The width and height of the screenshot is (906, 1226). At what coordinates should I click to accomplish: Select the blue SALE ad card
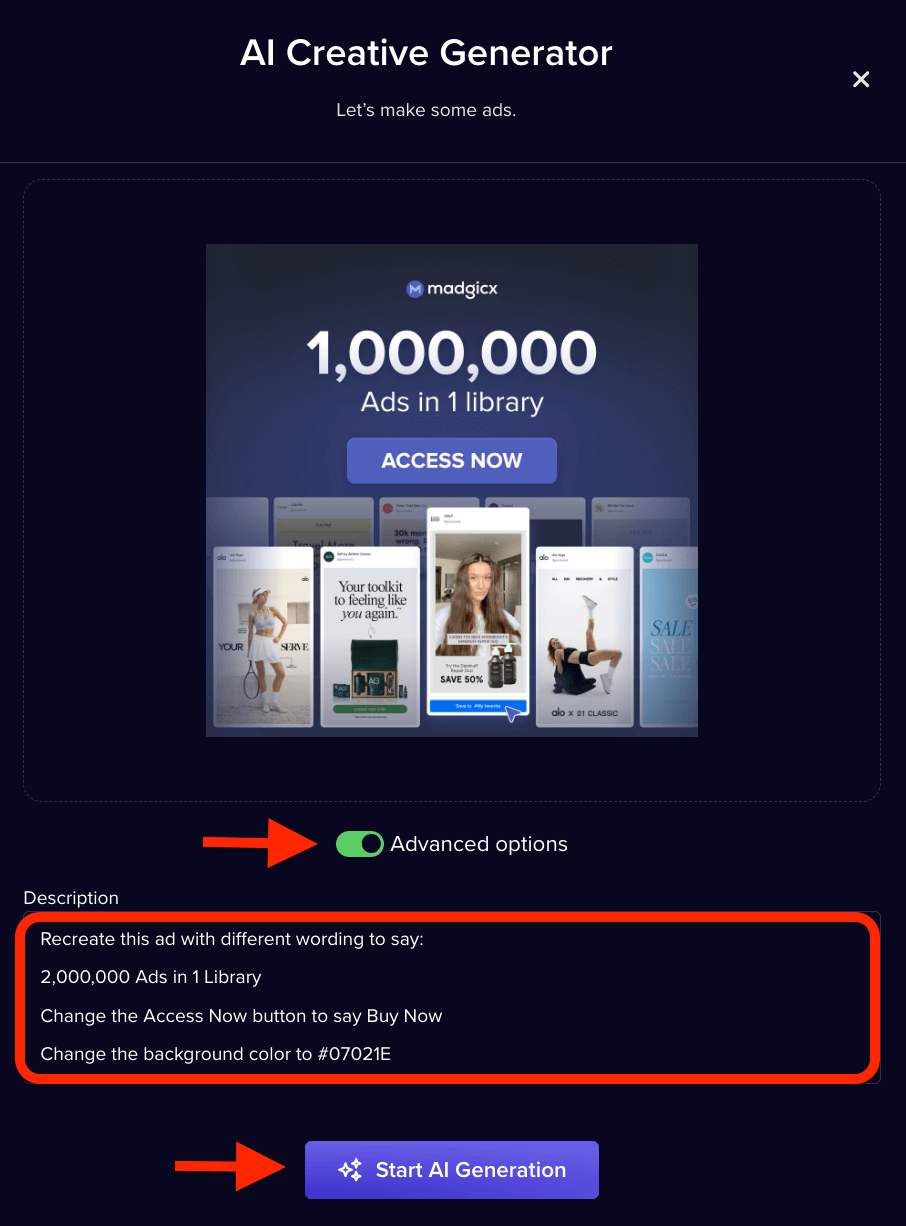[x=668, y=637]
